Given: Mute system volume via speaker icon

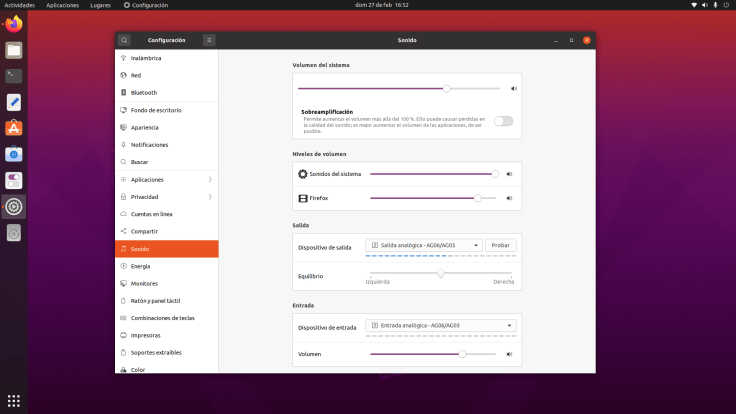Looking at the screenshot, I should click(514, 88).
